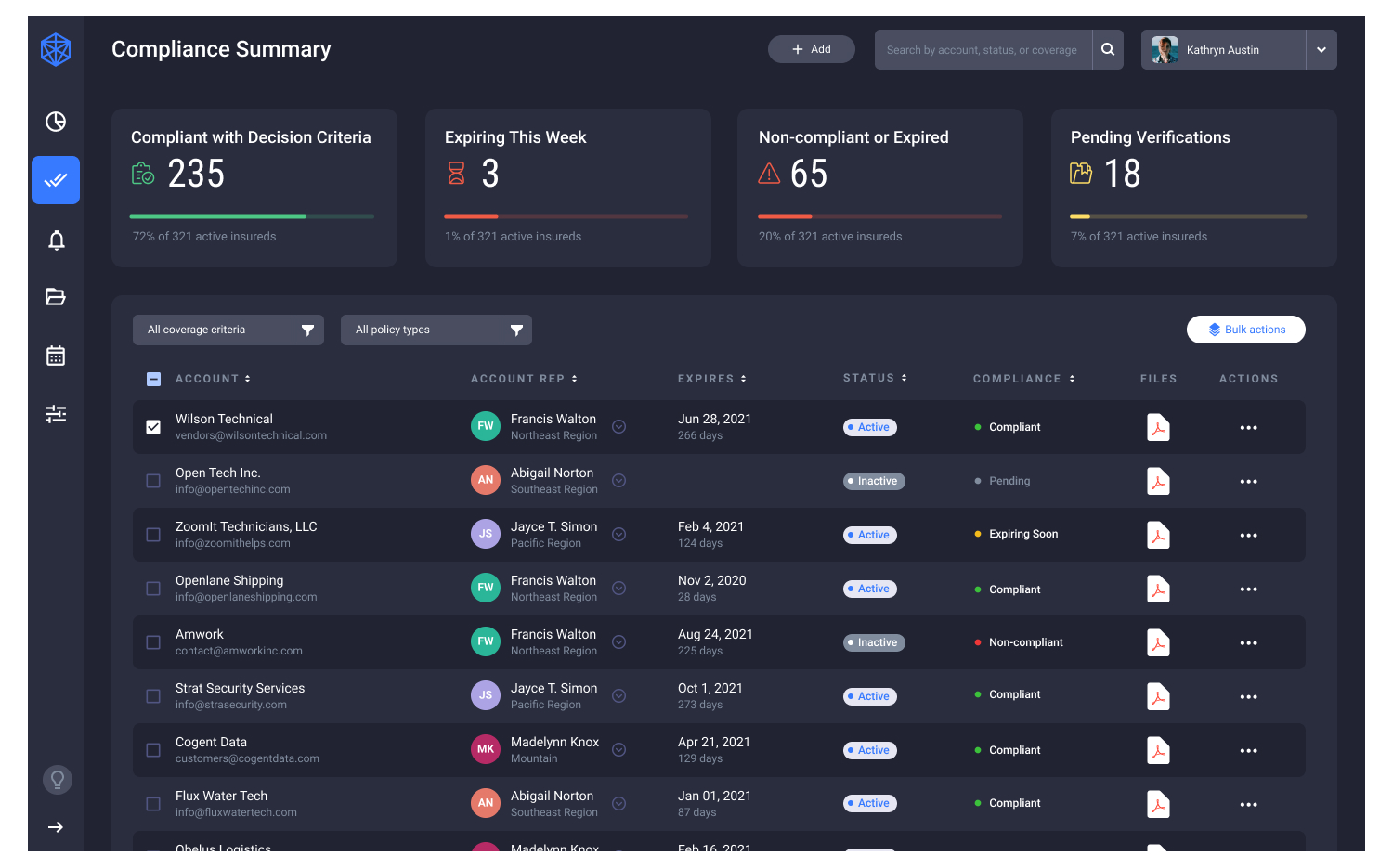Open actions menu for Cogent Data
Image resolution: width=1393 pixels, height=868 pixels.
[x=1248, y=751]
